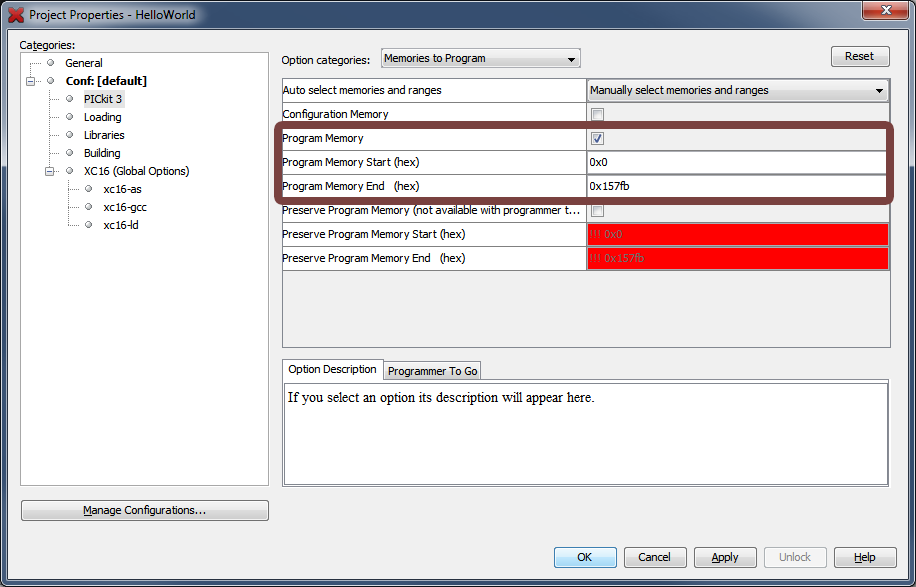Collapse the XC16 (Global Options) node
Image resolution: width=916 pixels, height=587 pixels.
point(50,171)
